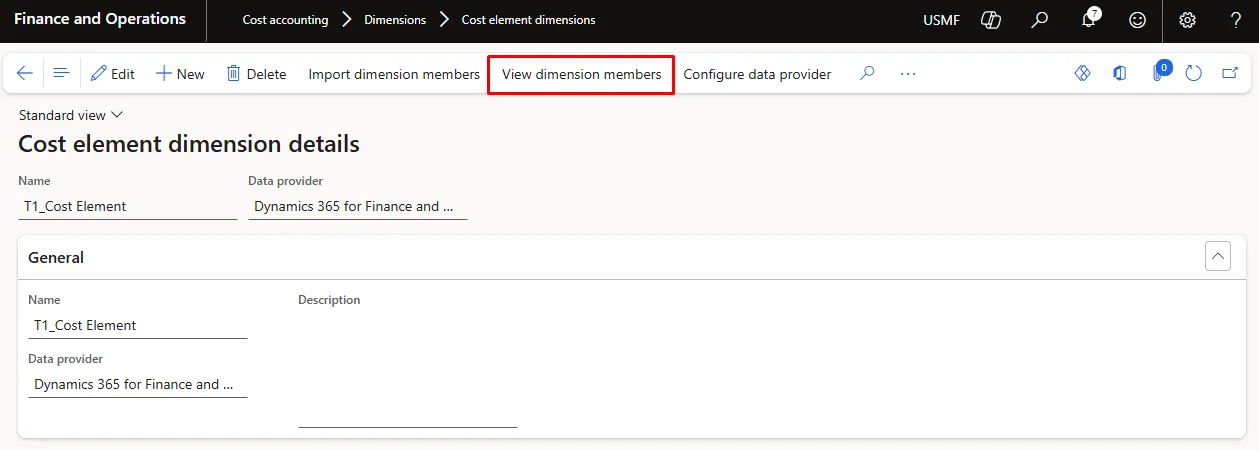Click the Delete button
1259x450 pixels.
coord(256,74)
